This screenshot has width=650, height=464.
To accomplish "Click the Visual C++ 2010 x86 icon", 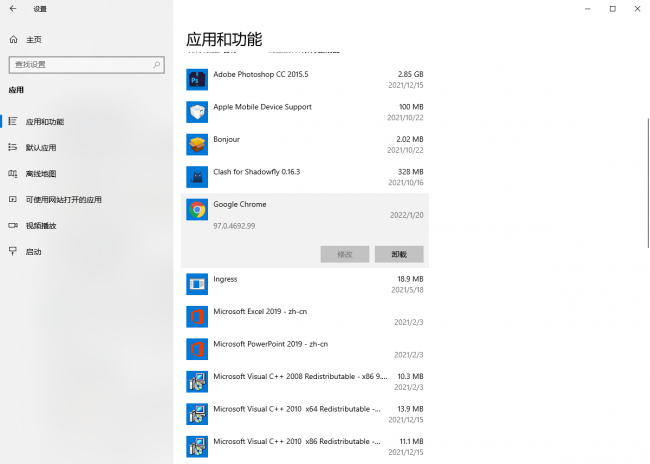I will point(197,447).
